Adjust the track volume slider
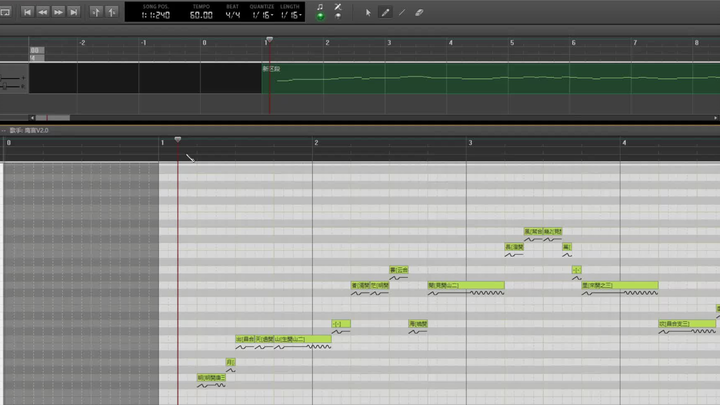 (x=11, y=78)
